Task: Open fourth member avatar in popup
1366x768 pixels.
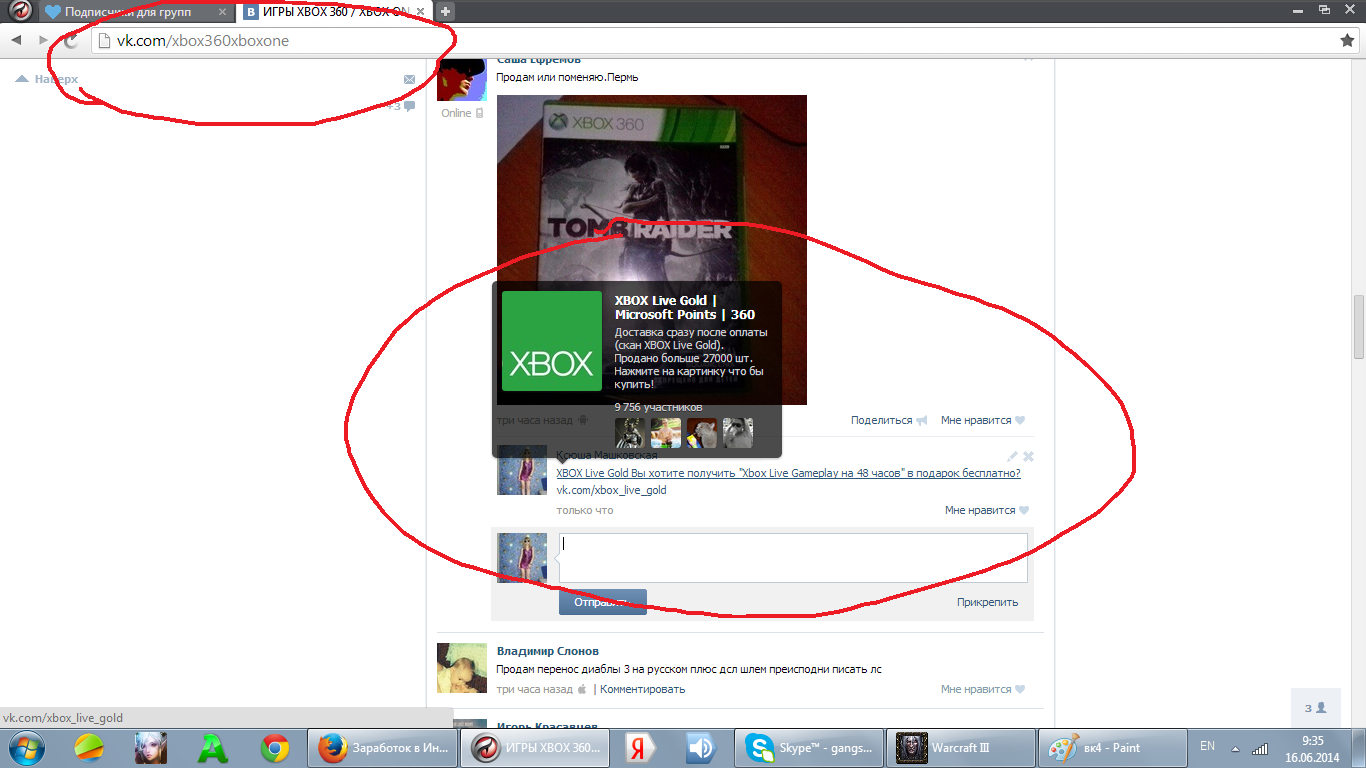Action: pos(738,433)
